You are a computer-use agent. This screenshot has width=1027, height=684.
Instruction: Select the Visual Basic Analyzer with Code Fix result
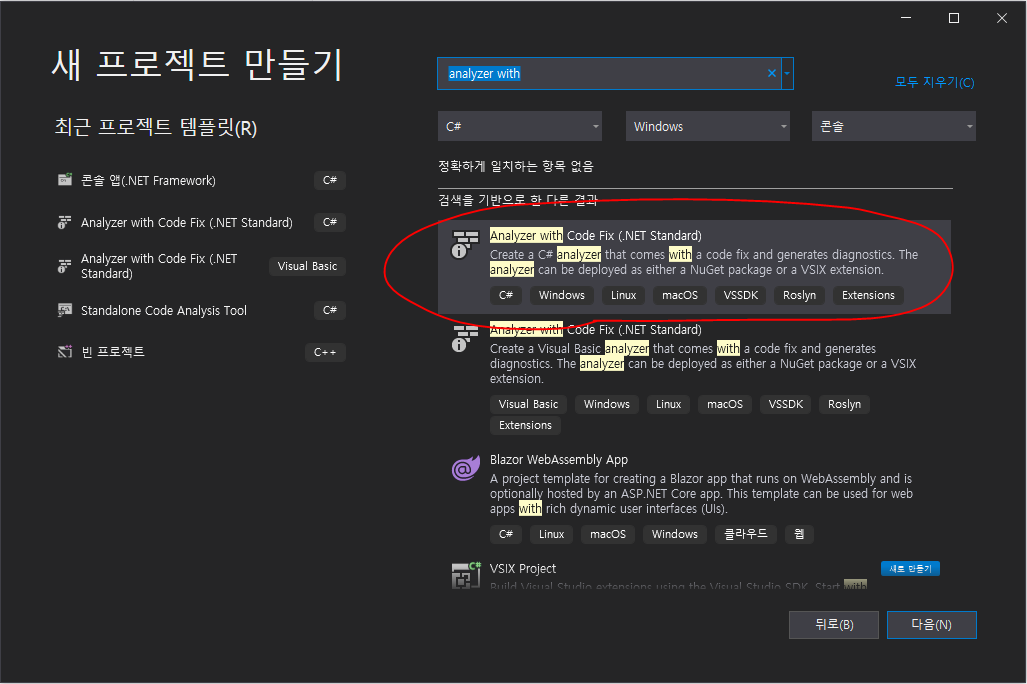click(694, 379)
